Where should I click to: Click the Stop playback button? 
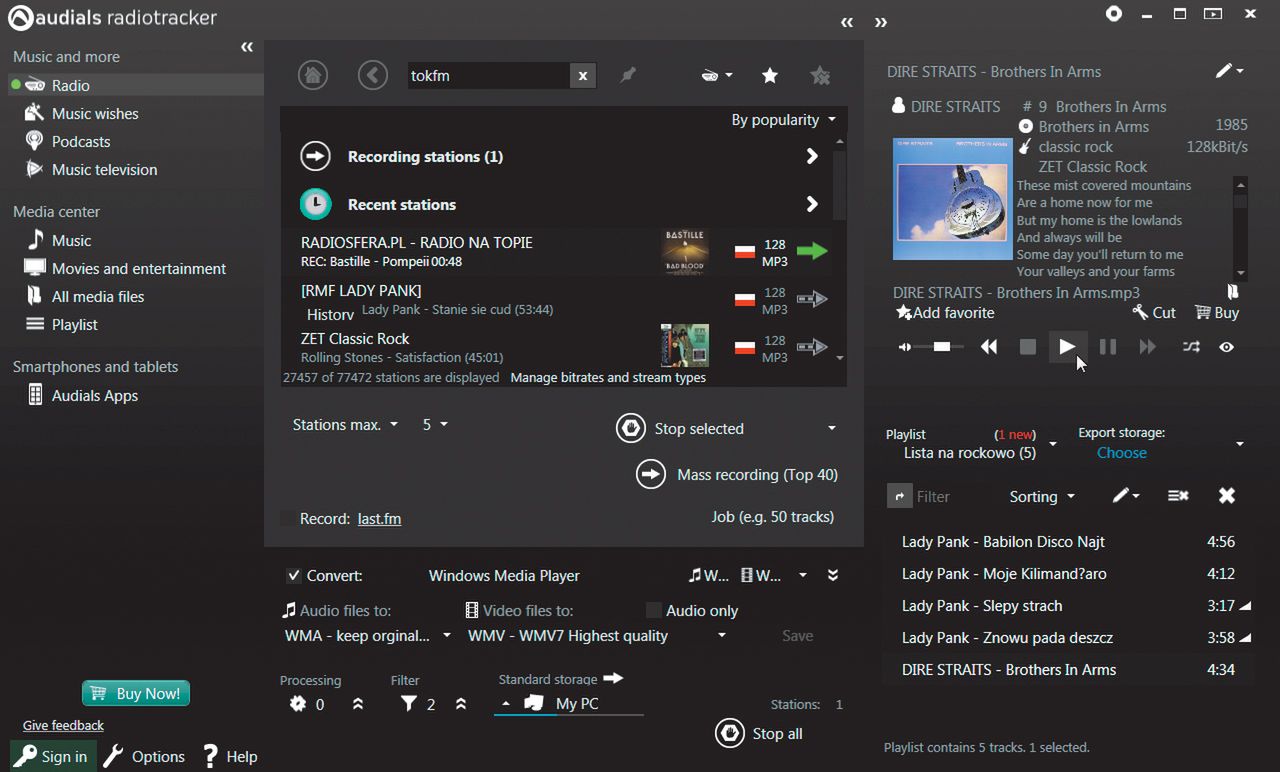pos(1027,347)
